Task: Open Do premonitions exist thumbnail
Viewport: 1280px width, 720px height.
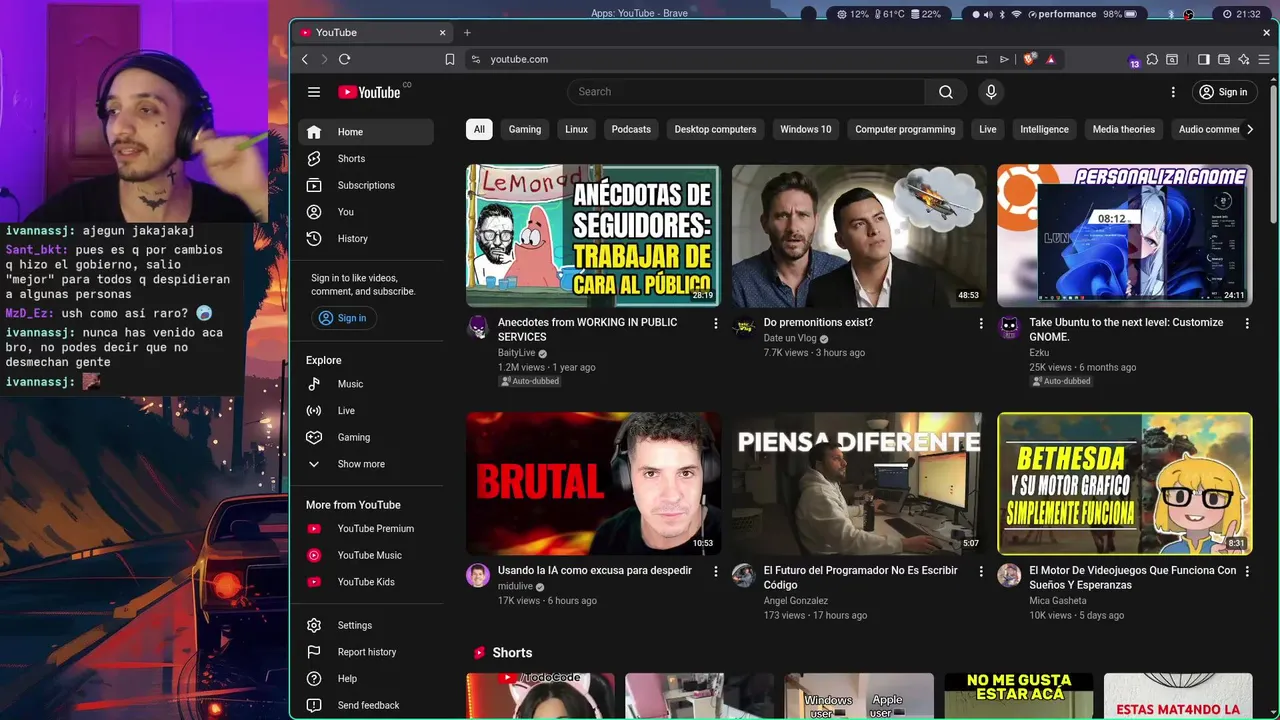Action: [859, 236]
